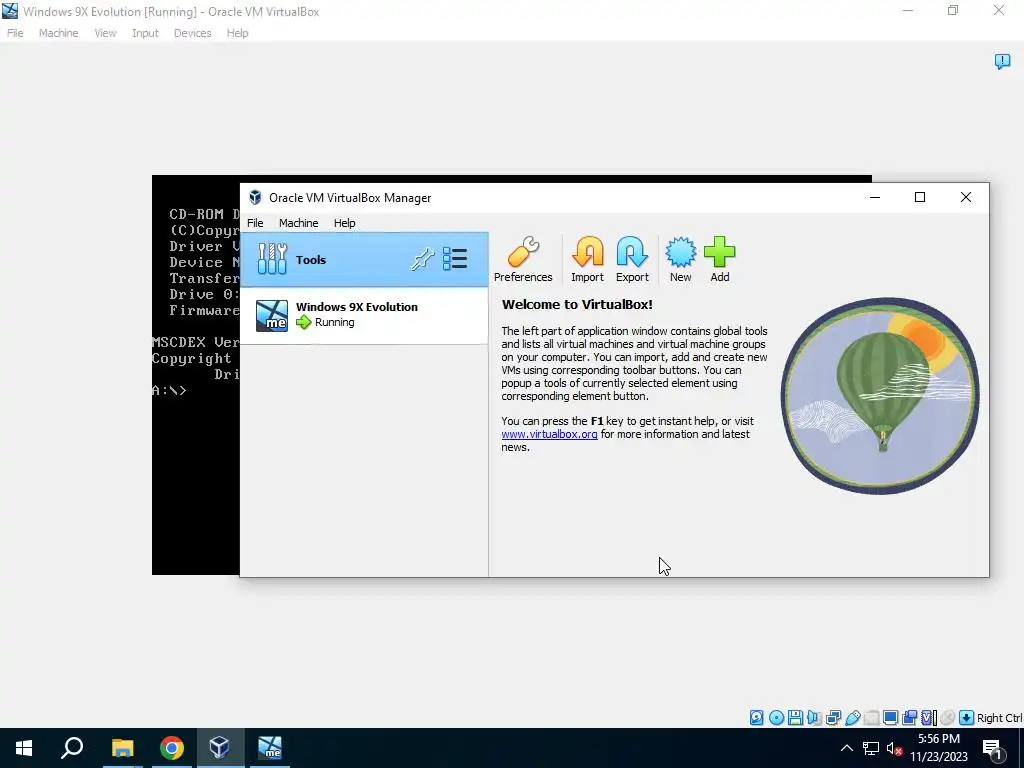Viewport: 1024px width, 768px height.
Task: Close the VirtualBox Manager window
Action: [x=966, y=197]
